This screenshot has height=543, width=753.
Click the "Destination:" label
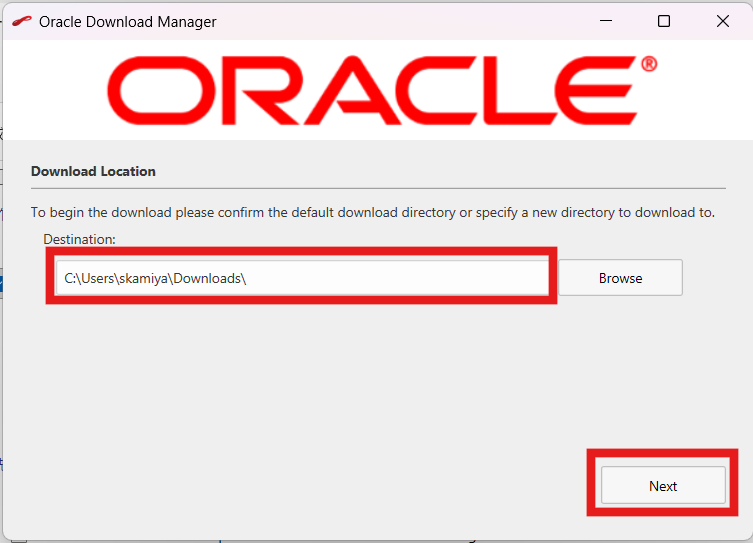tap(79, 239)
